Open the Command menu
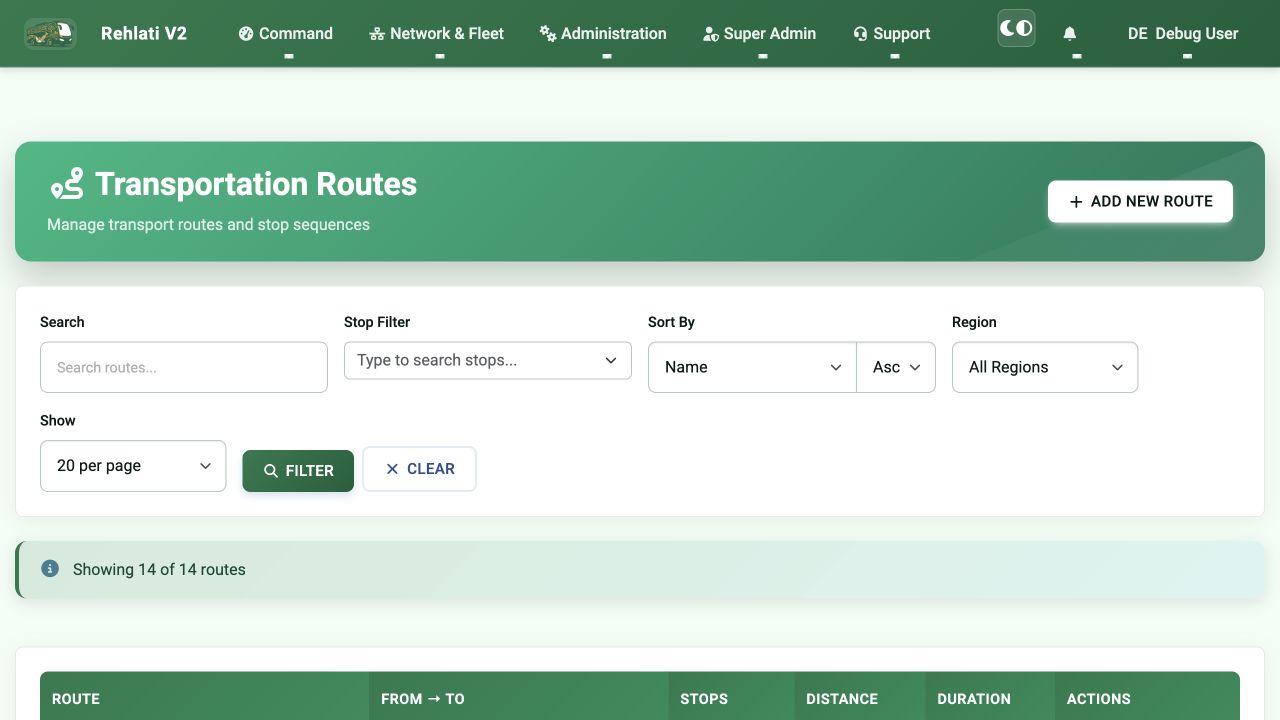 coord(286,33)
